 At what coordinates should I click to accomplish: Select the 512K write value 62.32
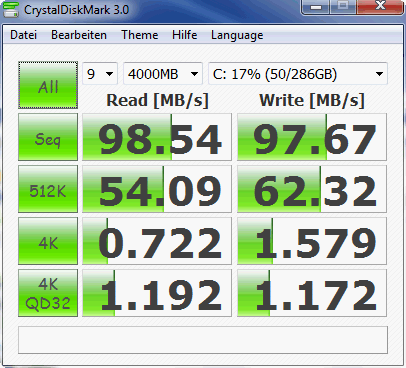312,189
